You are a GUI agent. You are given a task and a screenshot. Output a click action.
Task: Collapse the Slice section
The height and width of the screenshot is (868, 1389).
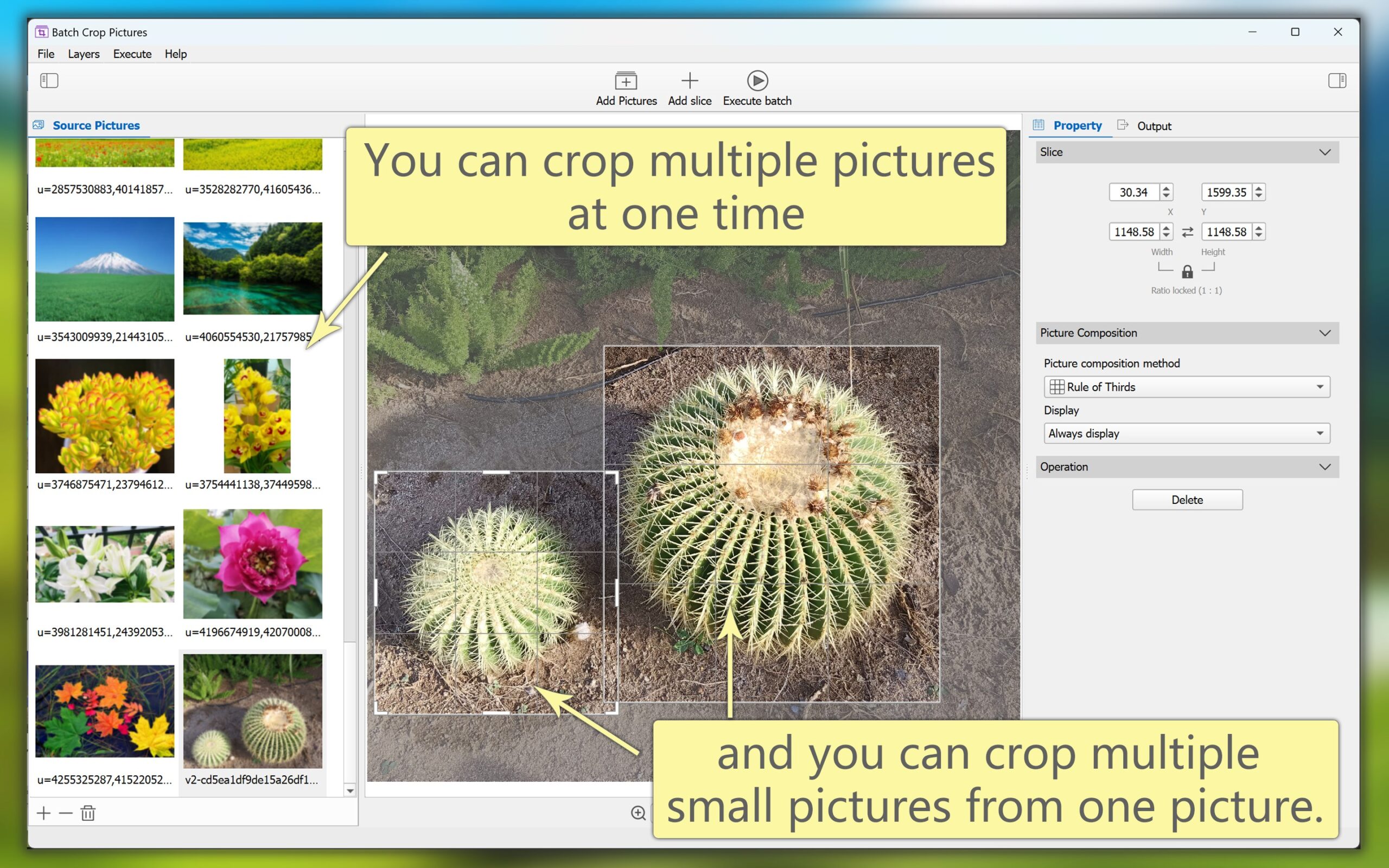tap(1324, 152)
